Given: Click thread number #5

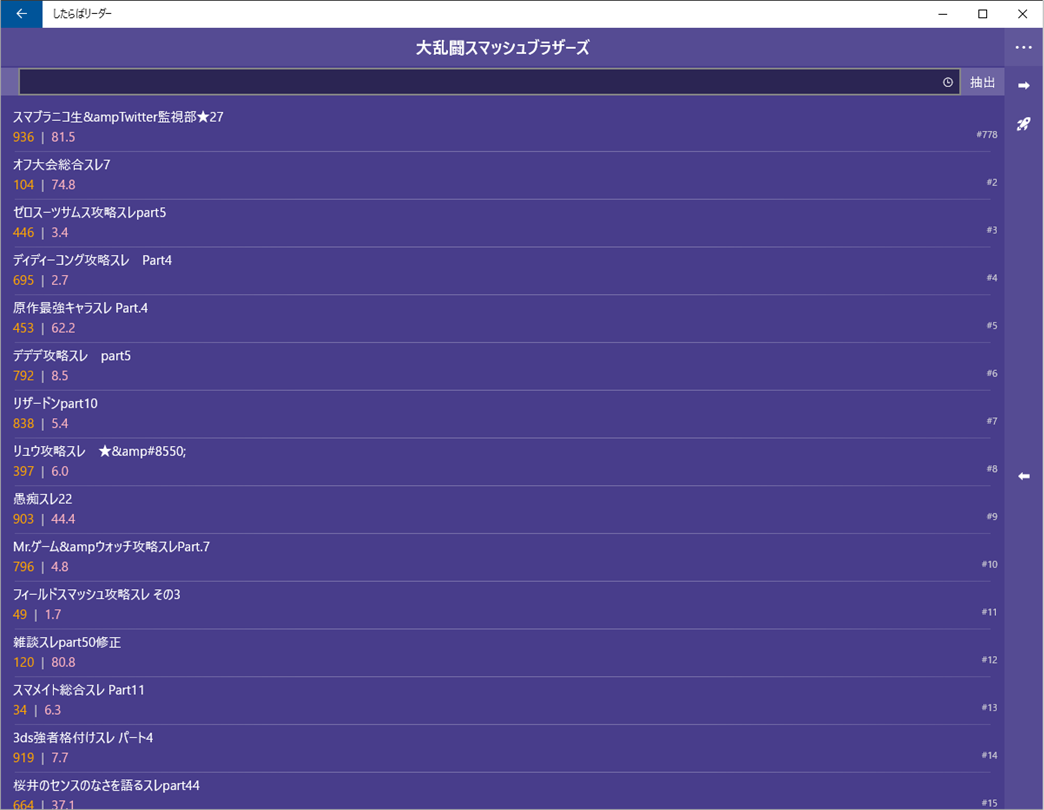Looking at the screenshot, I should pos(992,325).
